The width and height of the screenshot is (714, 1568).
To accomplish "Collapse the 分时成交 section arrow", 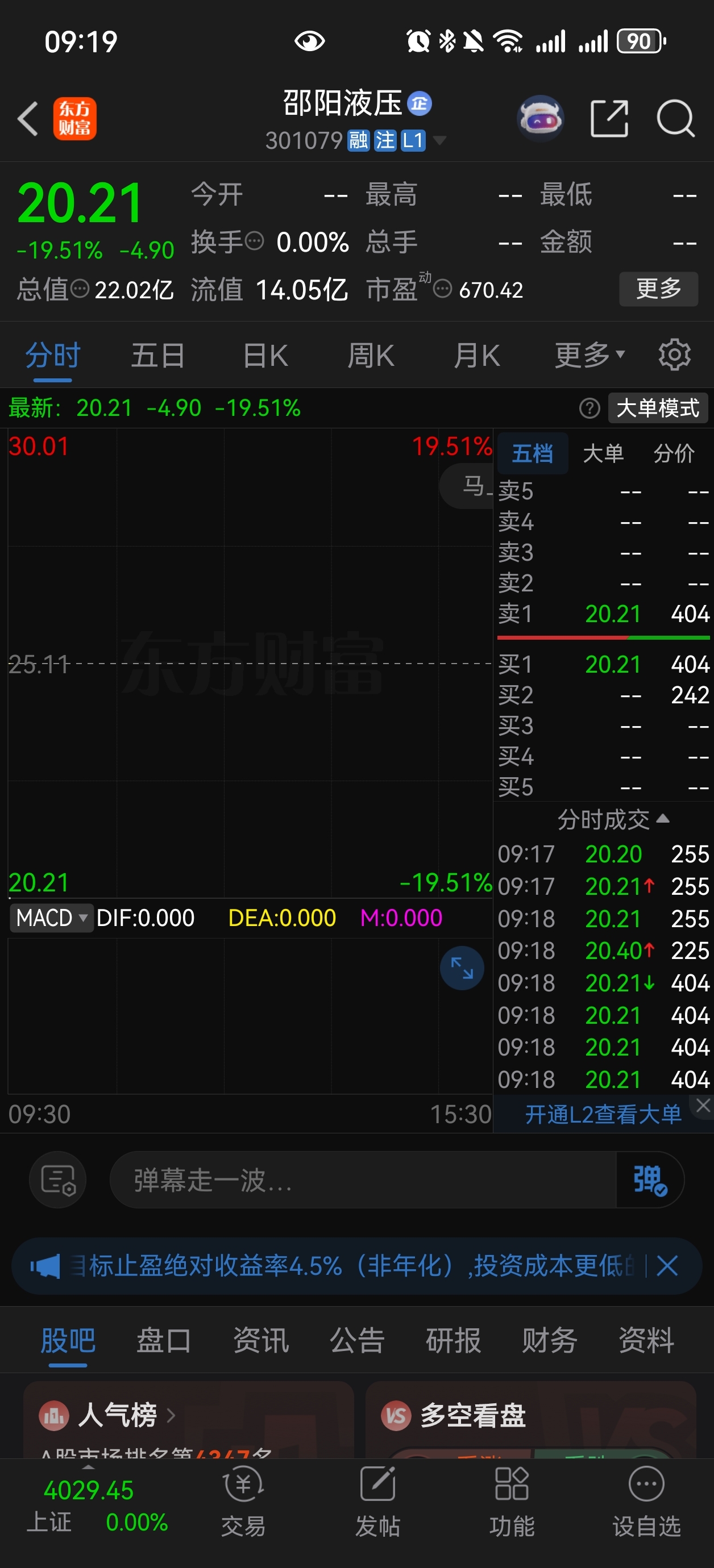I will click(x=663, y=819).
